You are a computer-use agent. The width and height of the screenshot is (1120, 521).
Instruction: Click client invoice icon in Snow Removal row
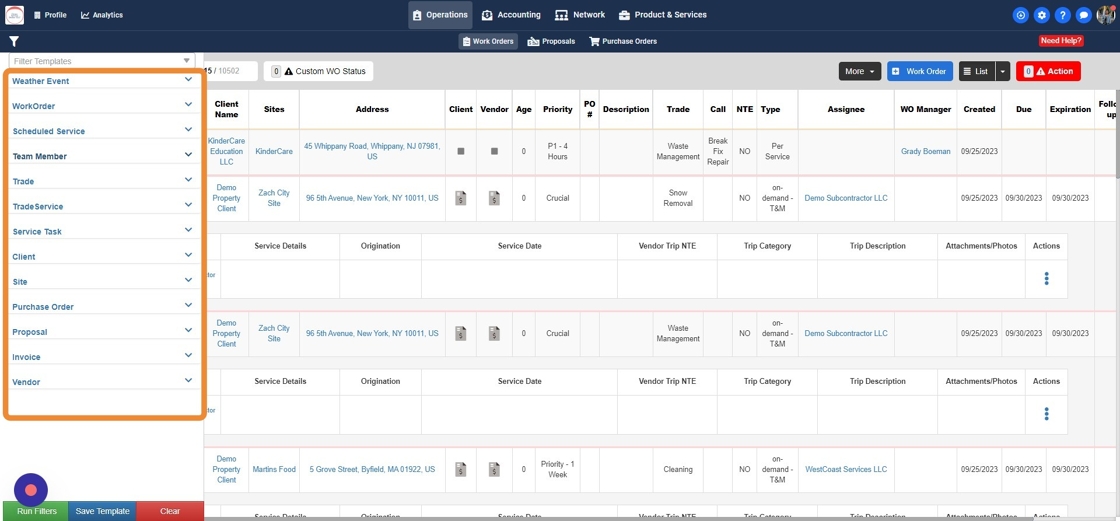(461, 198)
